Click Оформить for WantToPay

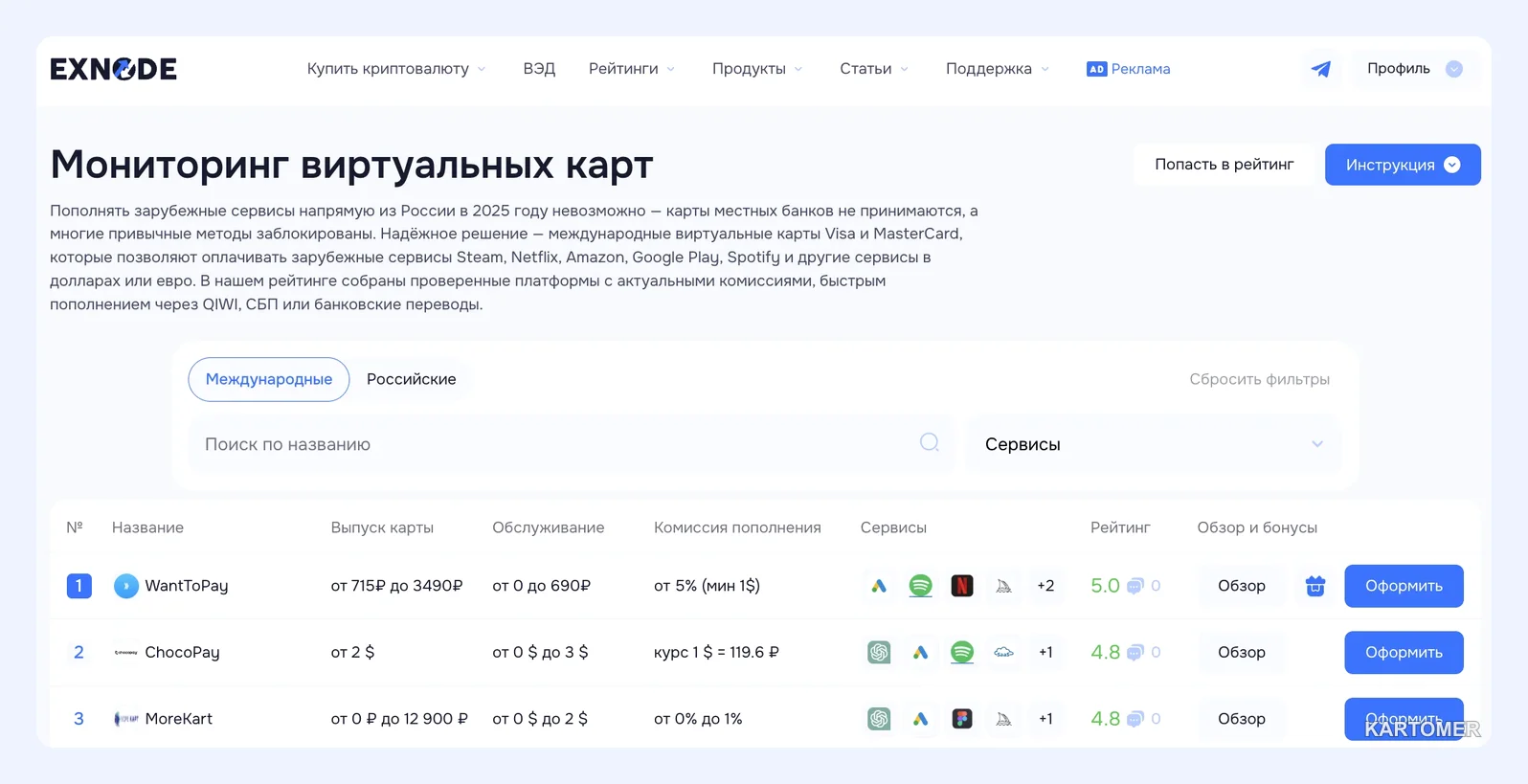[1404, 586]
